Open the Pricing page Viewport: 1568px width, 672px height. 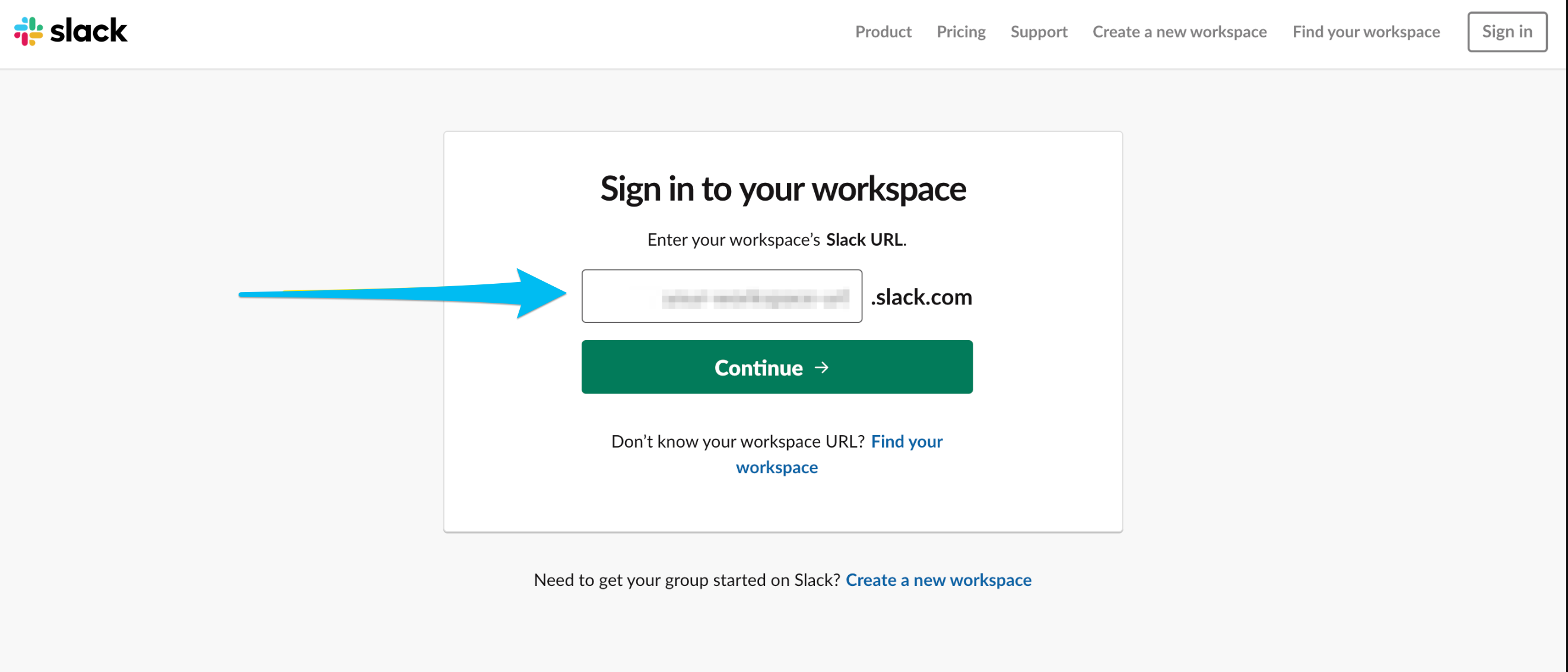[960, 31]
